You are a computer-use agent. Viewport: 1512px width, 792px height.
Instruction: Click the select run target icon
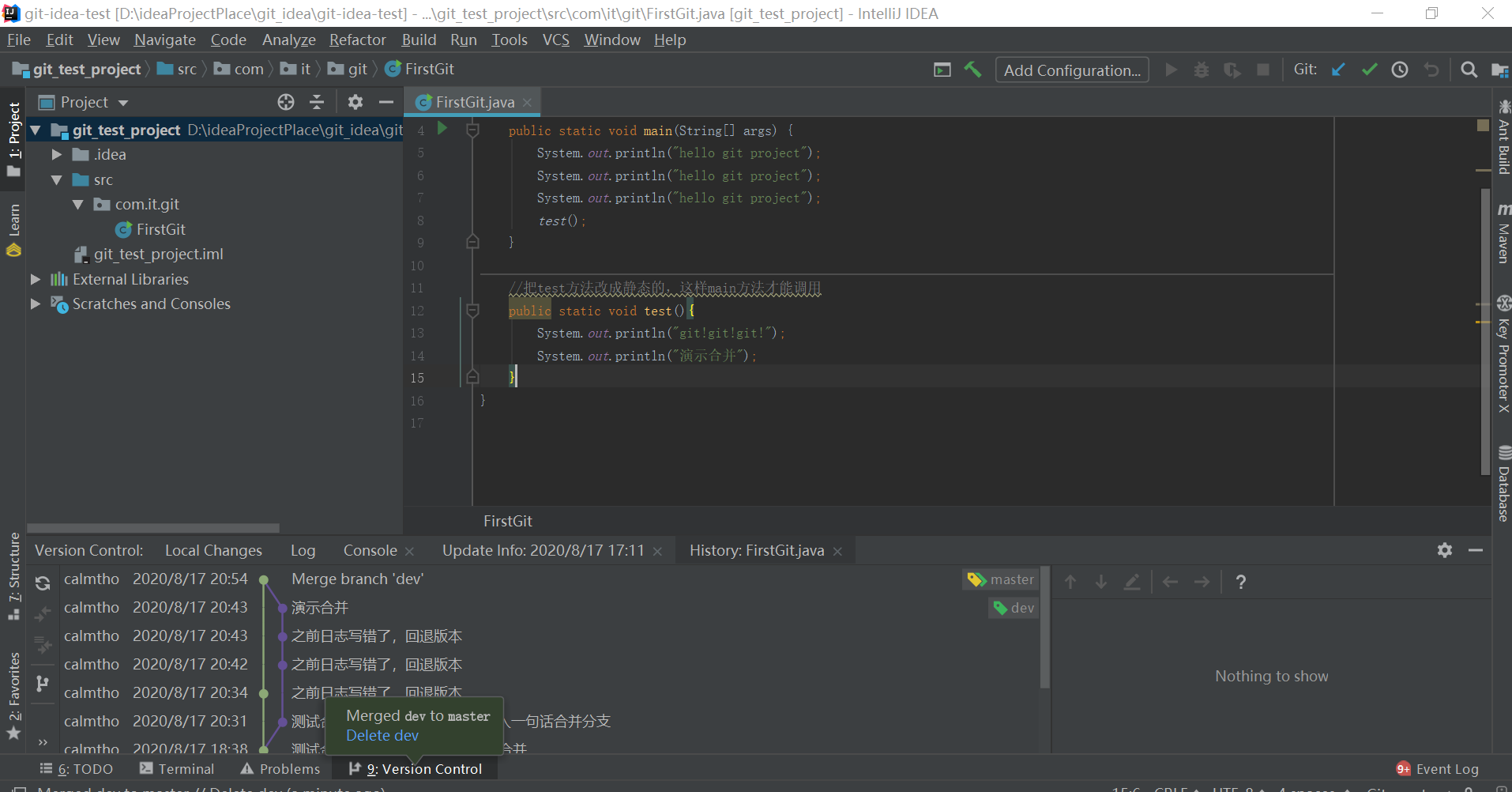click(942, 70)
